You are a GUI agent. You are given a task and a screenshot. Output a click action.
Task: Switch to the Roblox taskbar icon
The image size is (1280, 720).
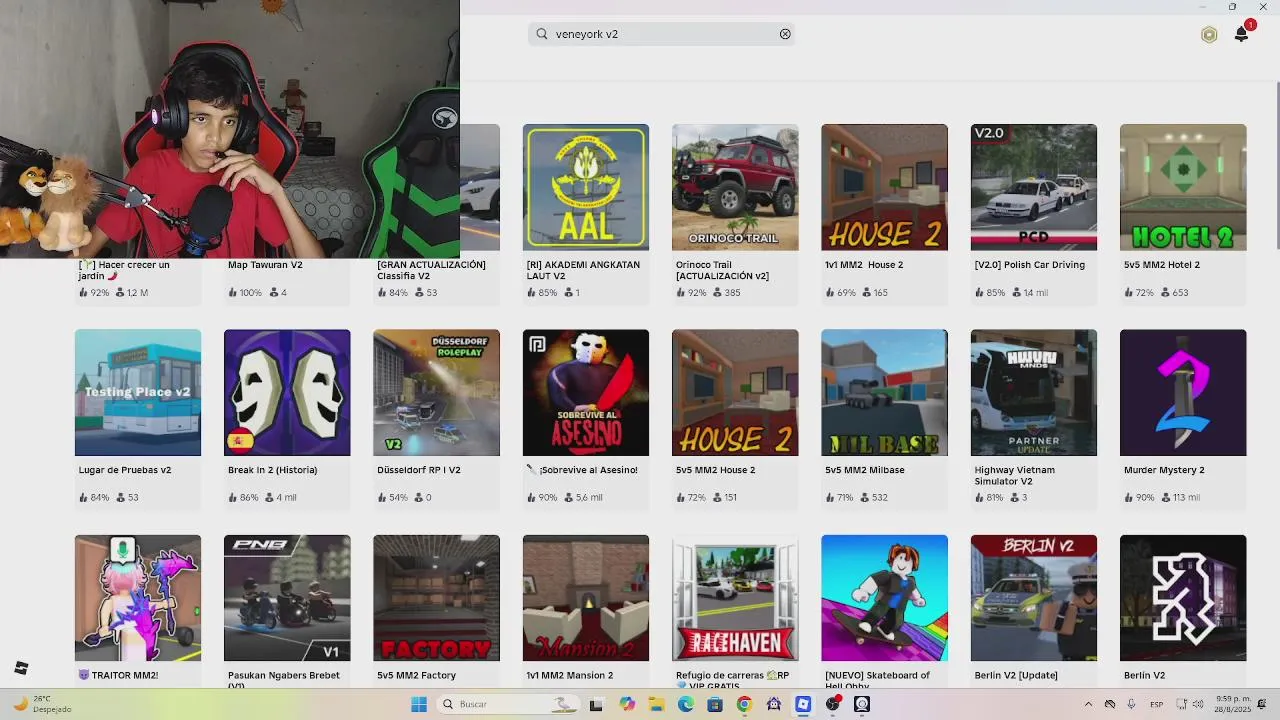tap(803, 704)
